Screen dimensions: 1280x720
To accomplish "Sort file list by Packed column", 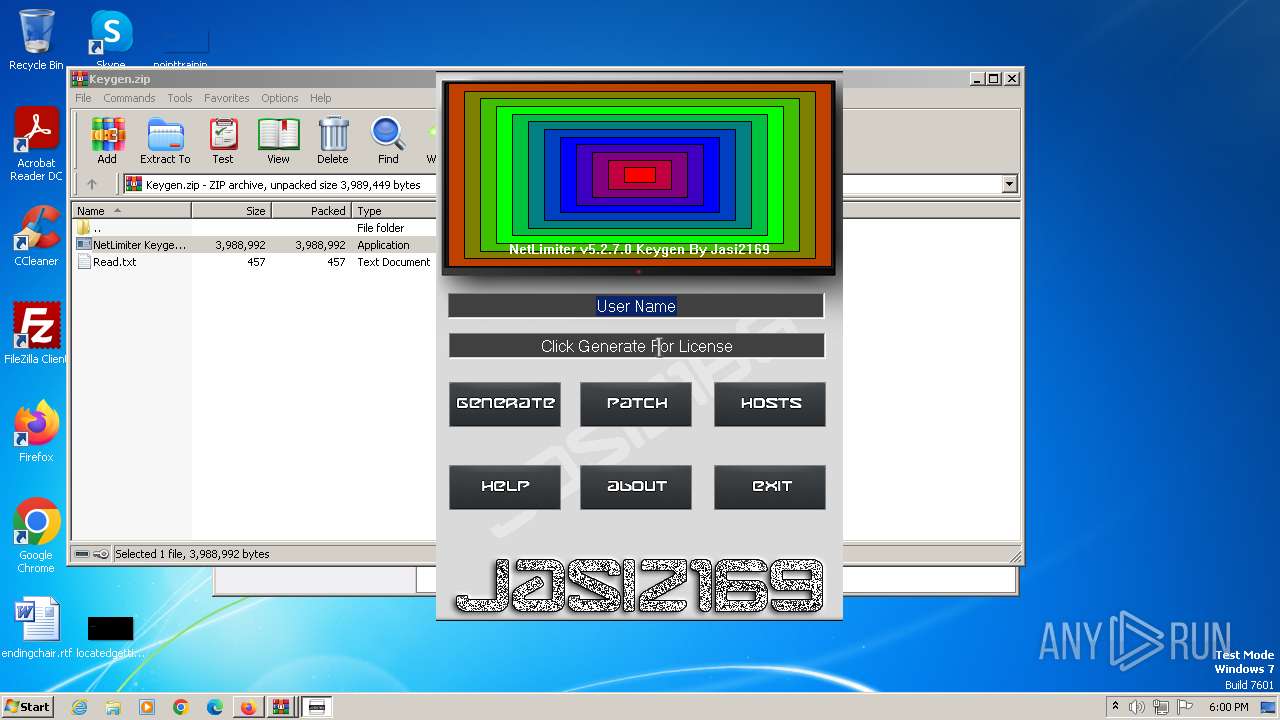I will pos(311,211).
